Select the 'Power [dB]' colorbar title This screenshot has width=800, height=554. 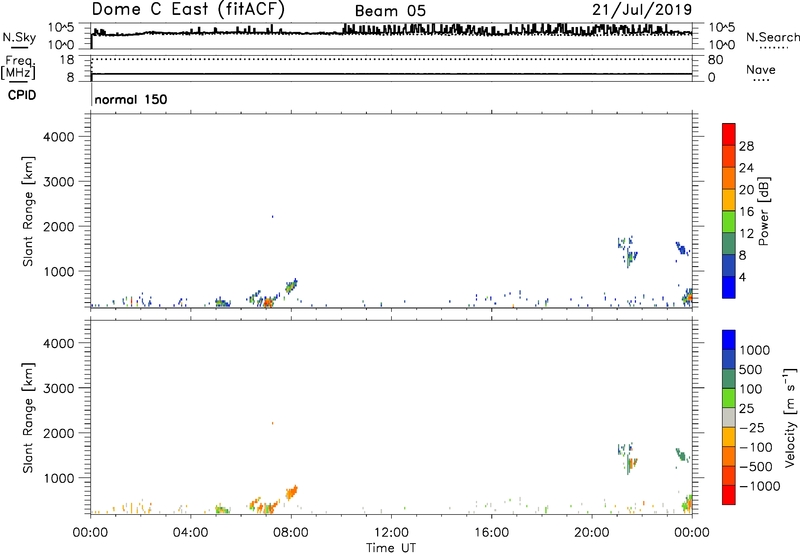763,211
